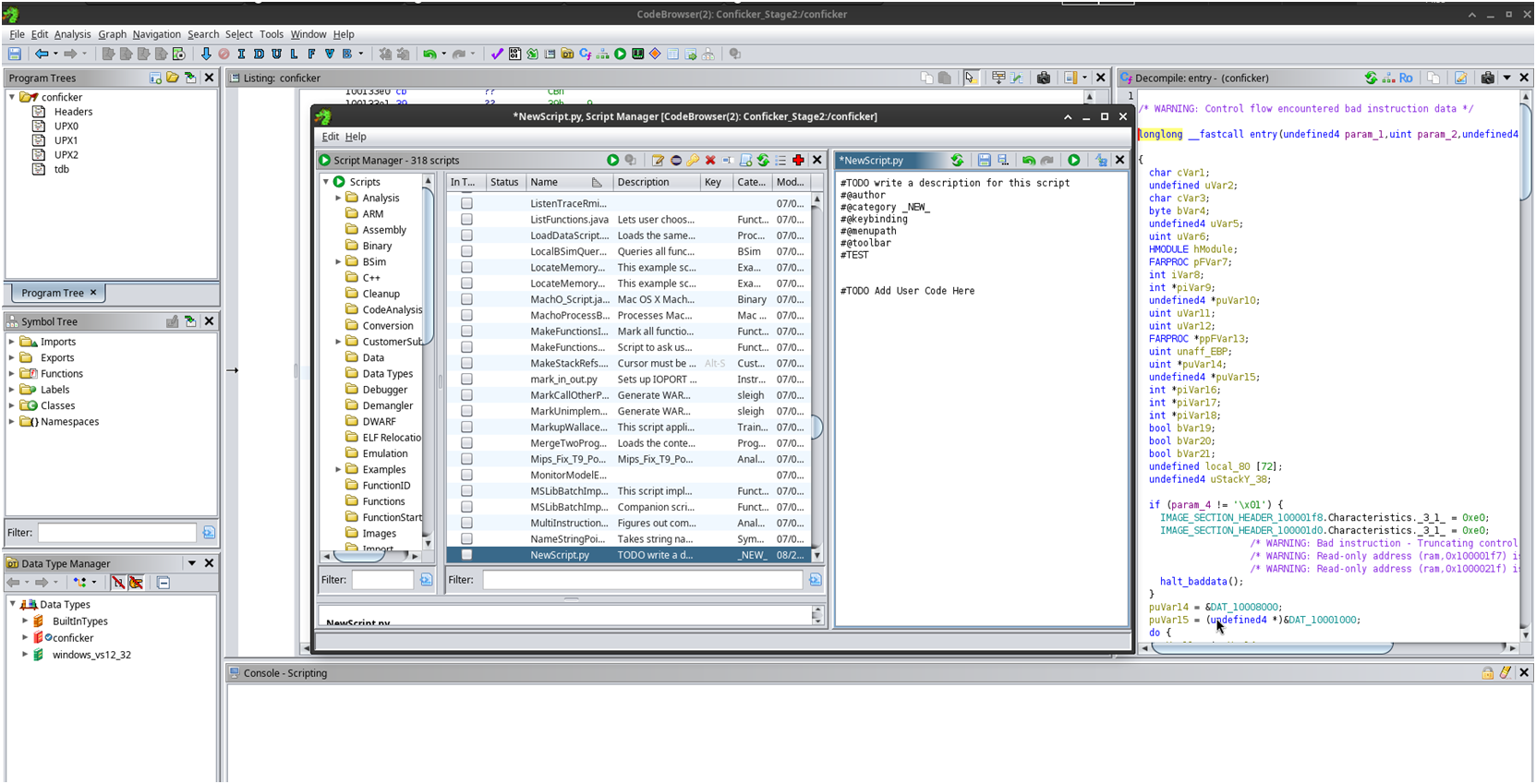1536x784 pixels.
Task: Click the Decompiler Cf icon in the main toolbar
Action: pyautogui.click(x=586, y=54)
